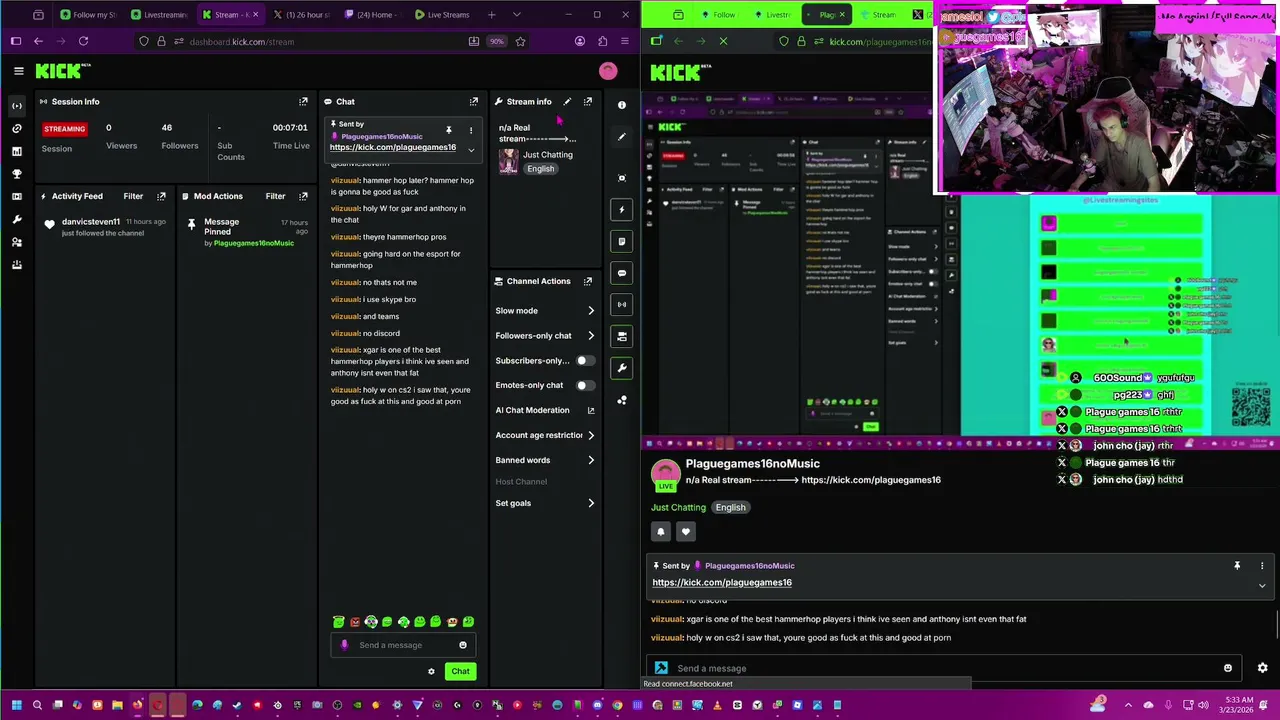
Task: Switch to the Livestreaming browser tab
Action: coord(160,15)
